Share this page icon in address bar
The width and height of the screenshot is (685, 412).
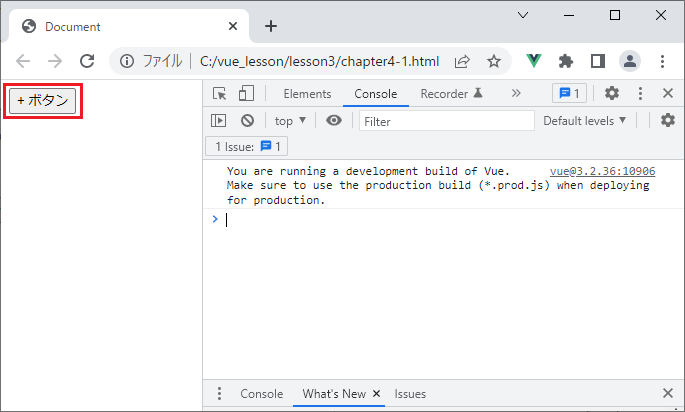pos(462,61)
